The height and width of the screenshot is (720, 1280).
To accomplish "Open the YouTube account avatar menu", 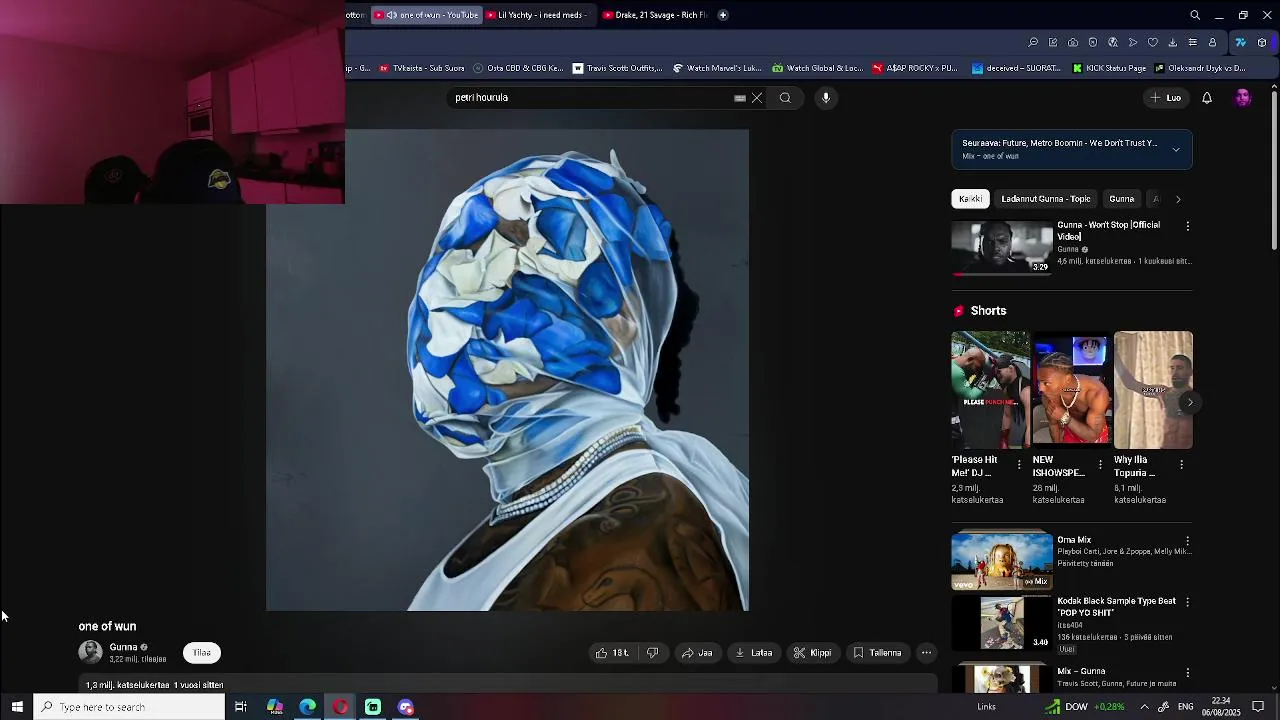I will point(1243,98).
